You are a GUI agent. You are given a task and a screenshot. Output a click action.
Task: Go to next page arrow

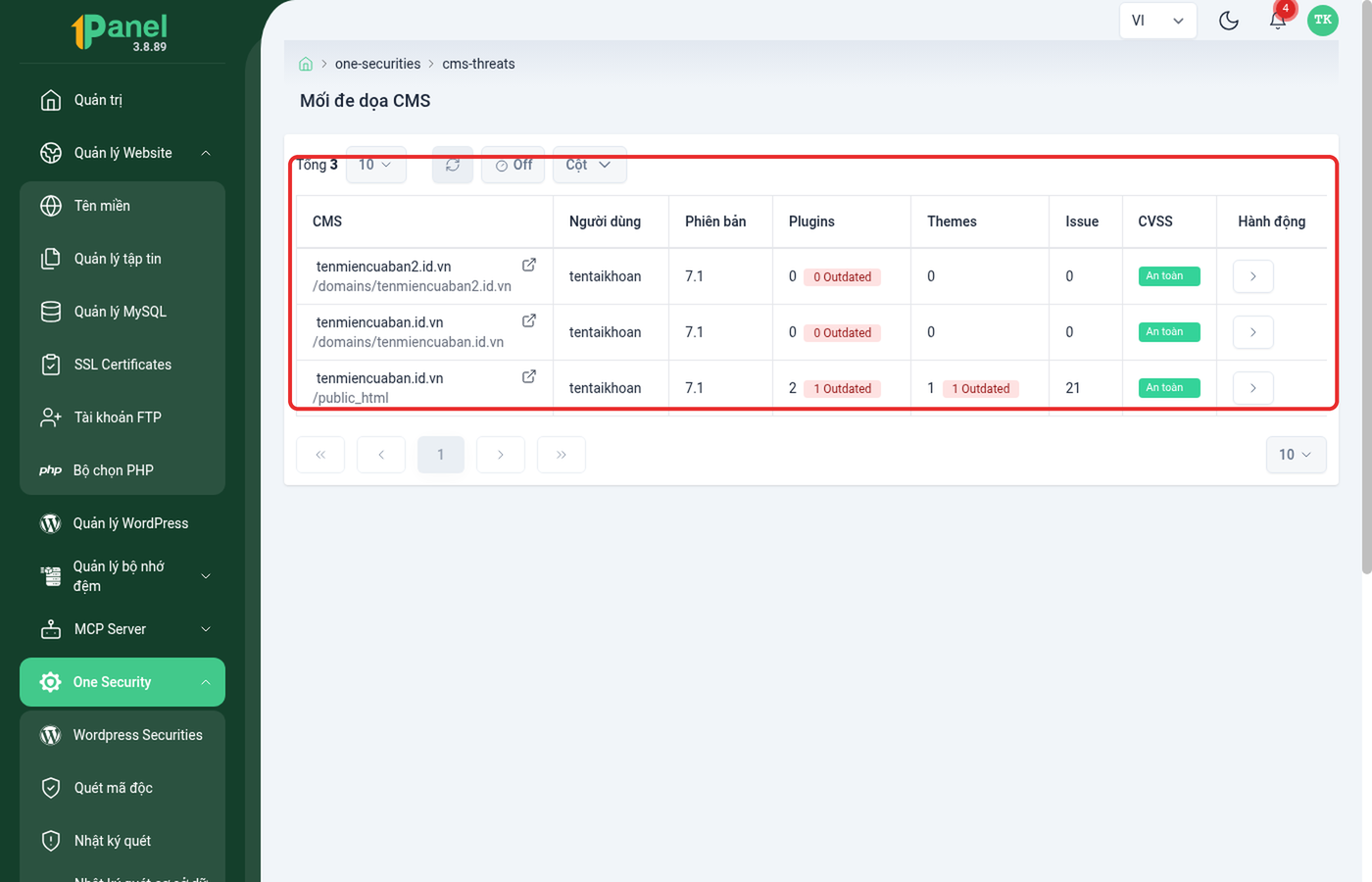click(x=501, y=455)
